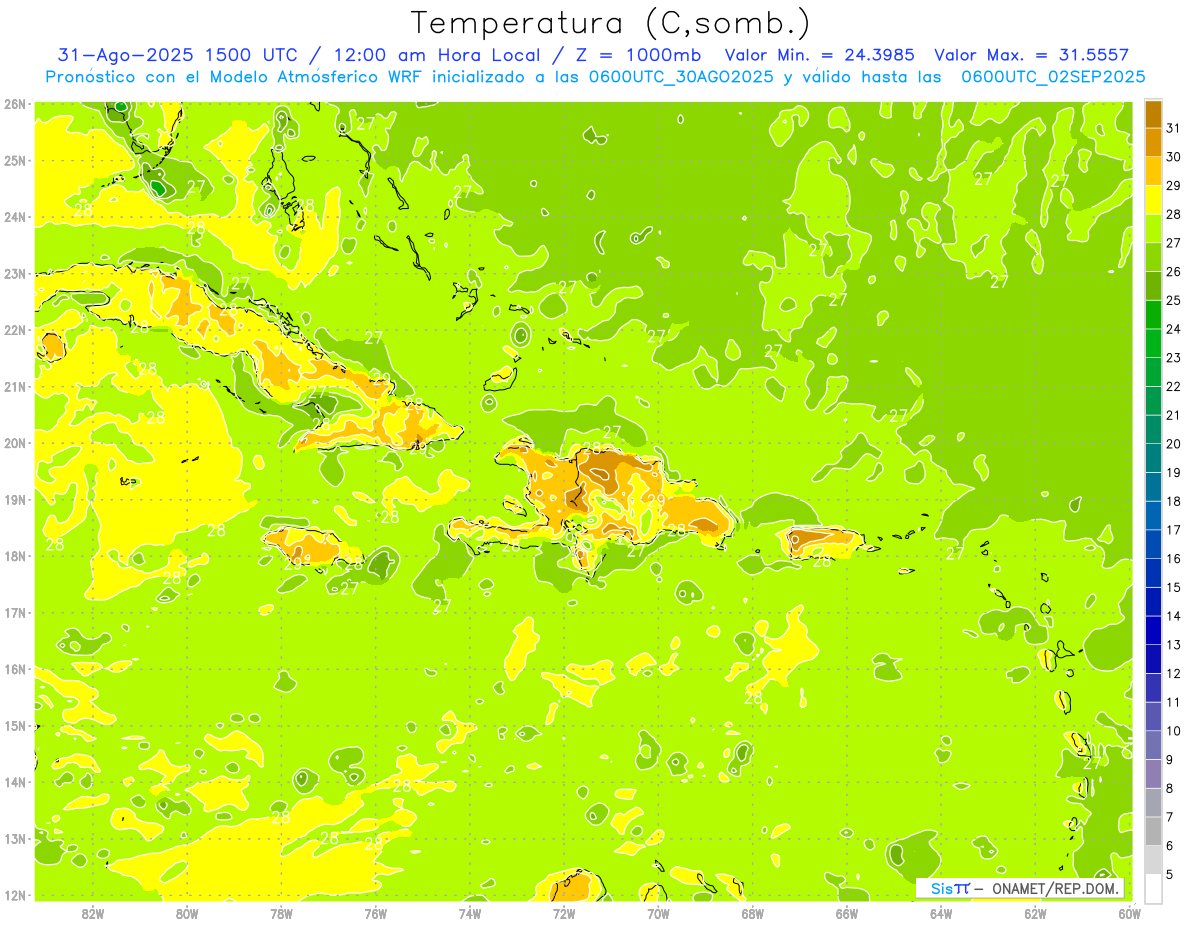Click the colorbar legend value 20
This screenshot has height=927, width=1200.
pos(1174,444)
